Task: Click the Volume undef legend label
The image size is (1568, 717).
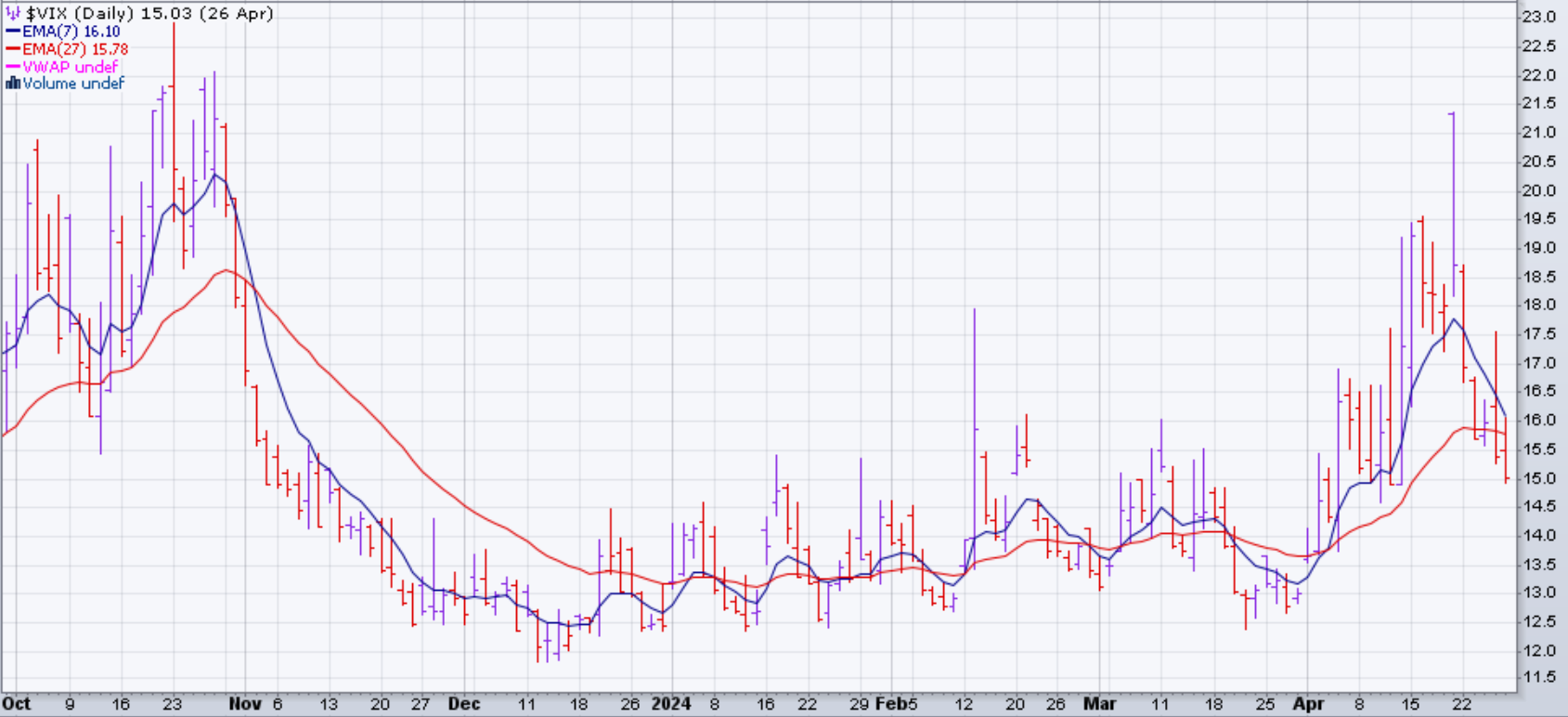Action: coord(73,84)
